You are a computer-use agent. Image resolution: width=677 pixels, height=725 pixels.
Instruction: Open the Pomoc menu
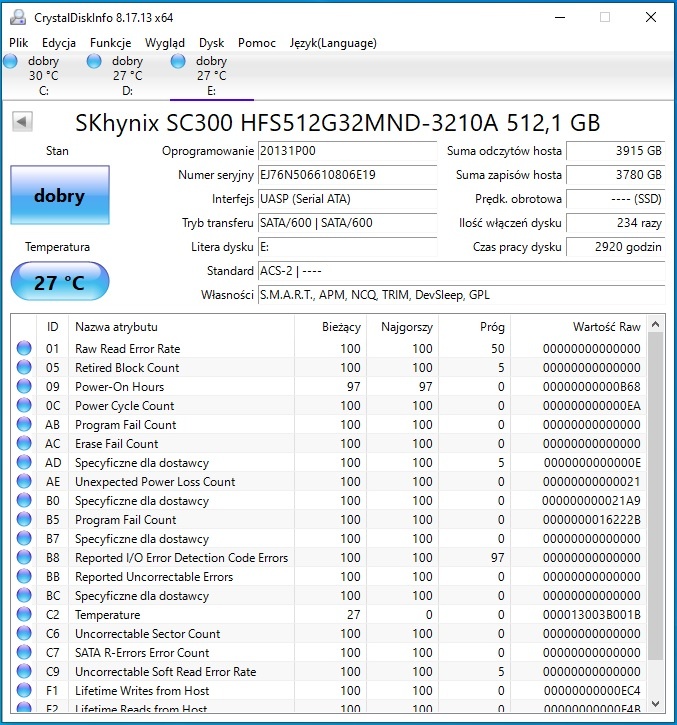tap(257, 43)
